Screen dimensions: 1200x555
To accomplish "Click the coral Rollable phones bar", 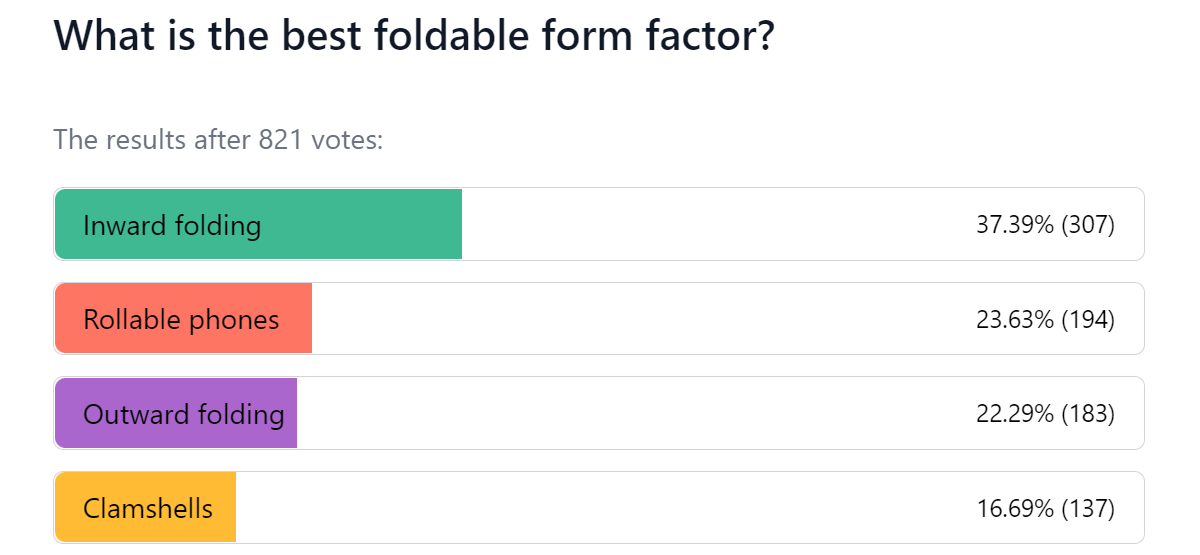I will point(183,318).
